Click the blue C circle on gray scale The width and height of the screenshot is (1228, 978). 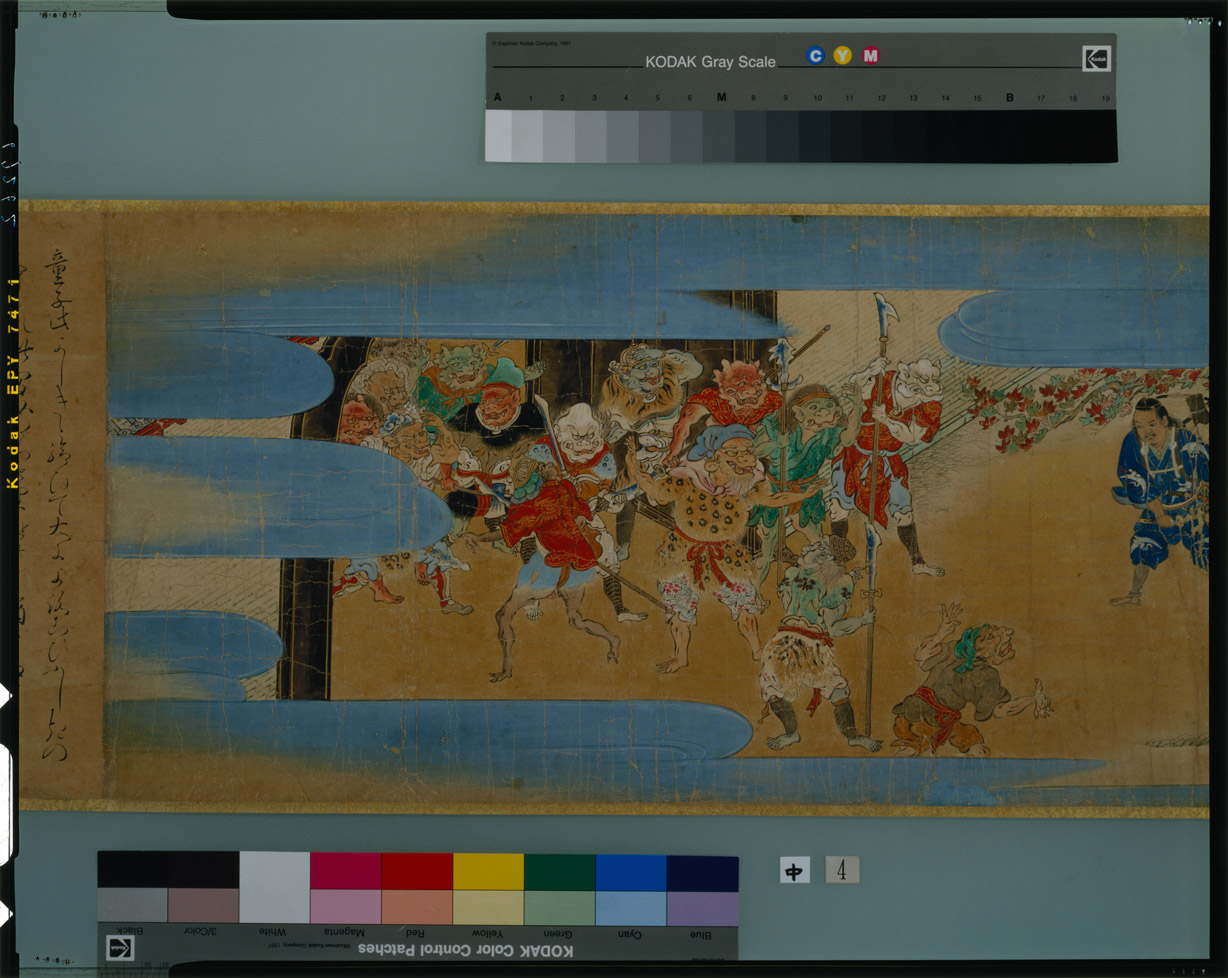pos(815,56)
